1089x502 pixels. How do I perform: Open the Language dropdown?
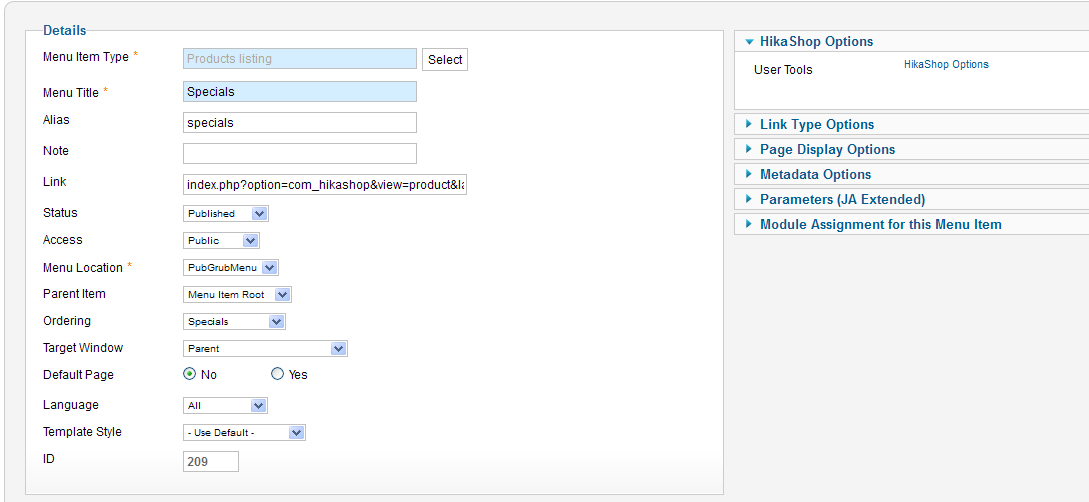tap(226, 406)
